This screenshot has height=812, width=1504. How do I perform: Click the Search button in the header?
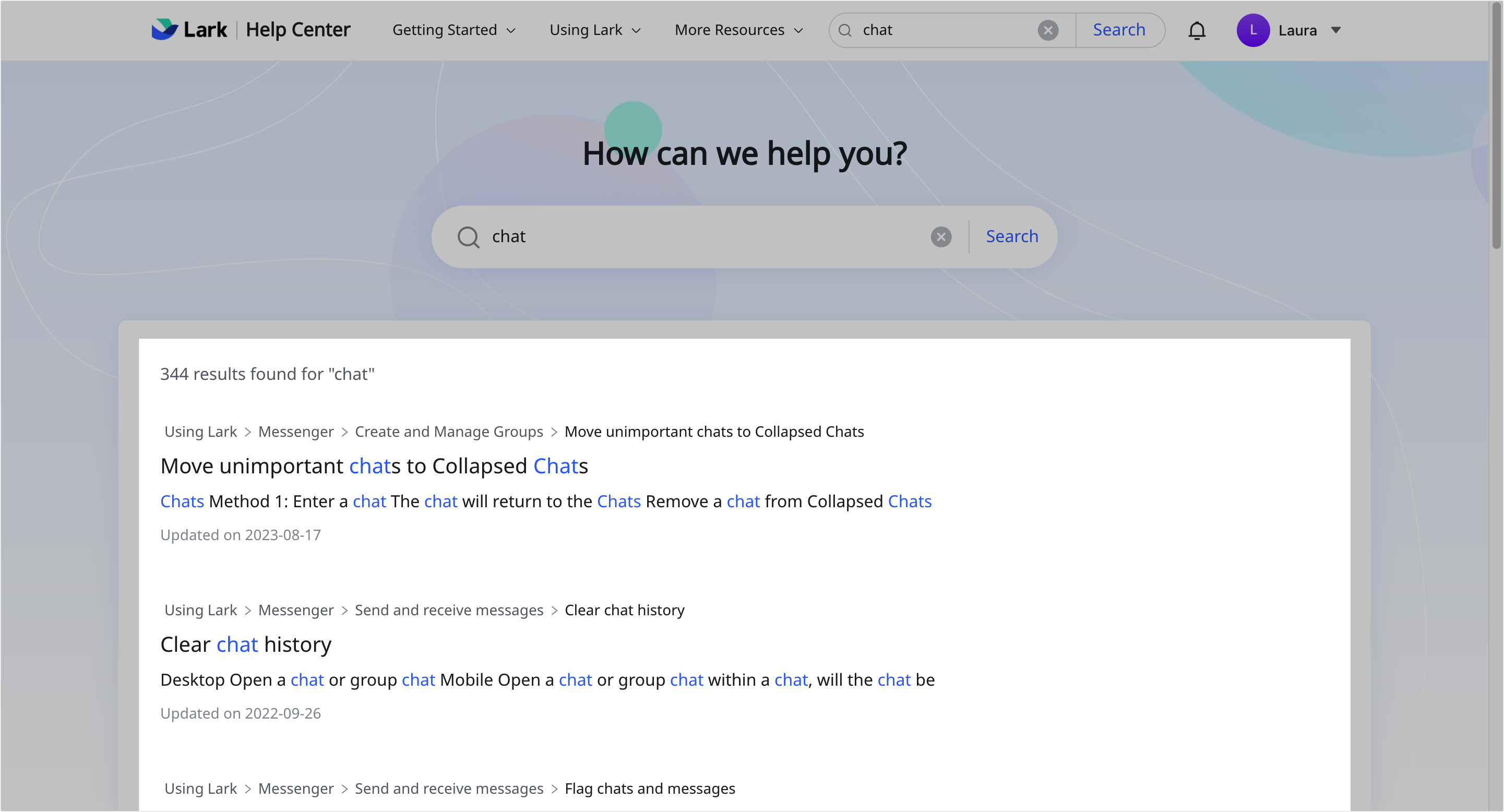tap(1119, 30)
